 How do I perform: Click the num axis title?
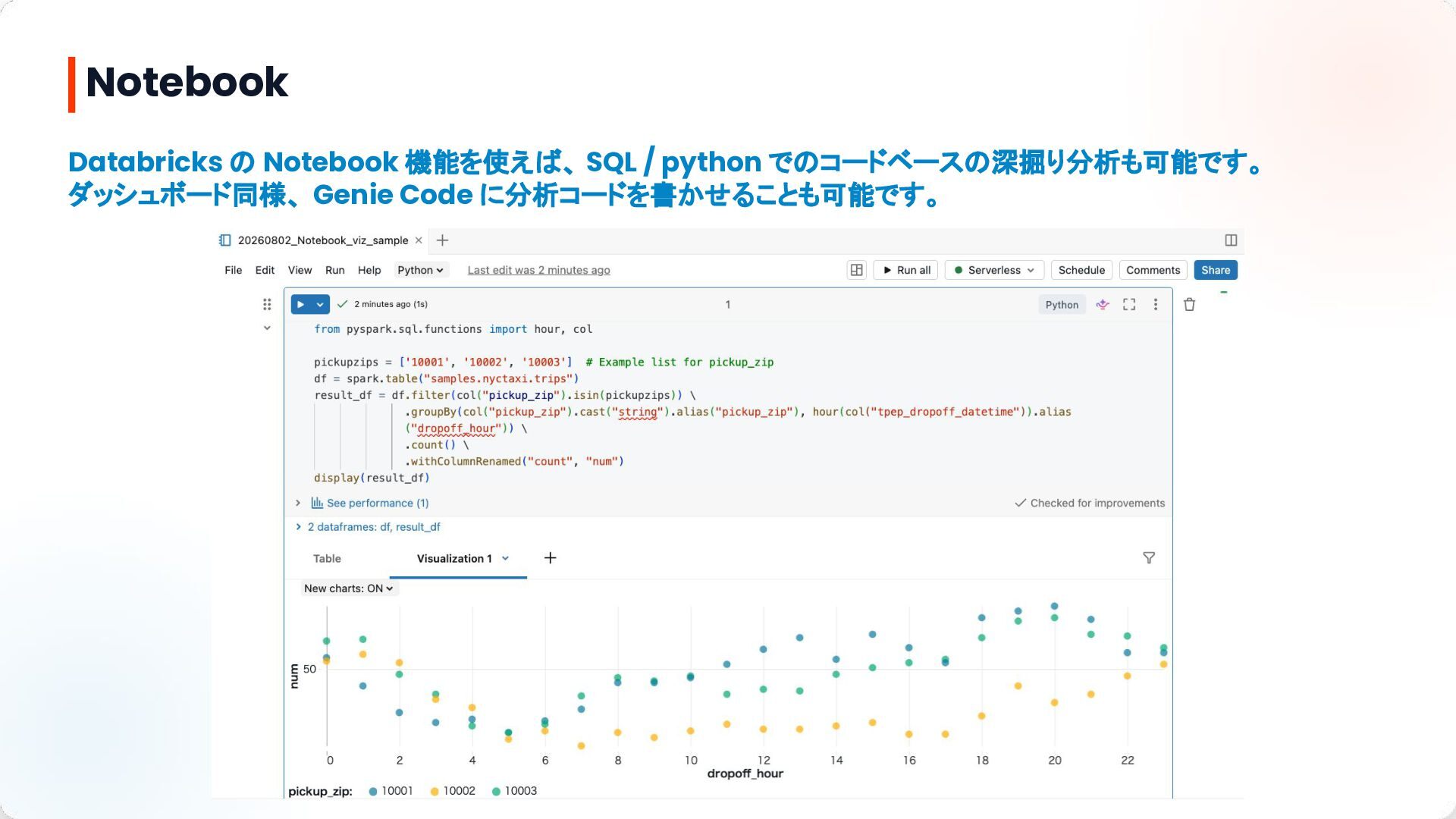tap(294, 676)
